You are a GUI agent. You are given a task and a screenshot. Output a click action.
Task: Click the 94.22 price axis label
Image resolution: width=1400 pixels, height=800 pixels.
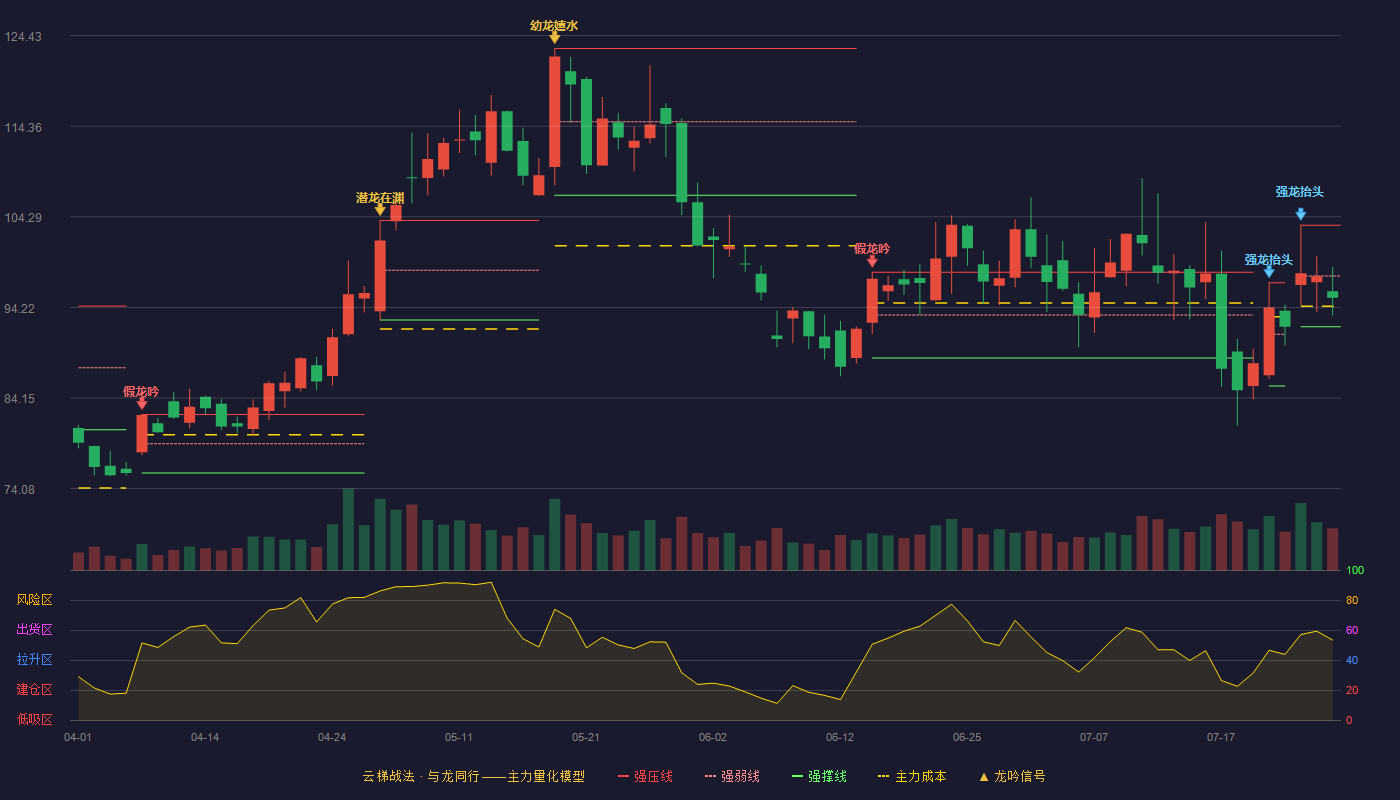pyautogui.click(x=23, y=309)
